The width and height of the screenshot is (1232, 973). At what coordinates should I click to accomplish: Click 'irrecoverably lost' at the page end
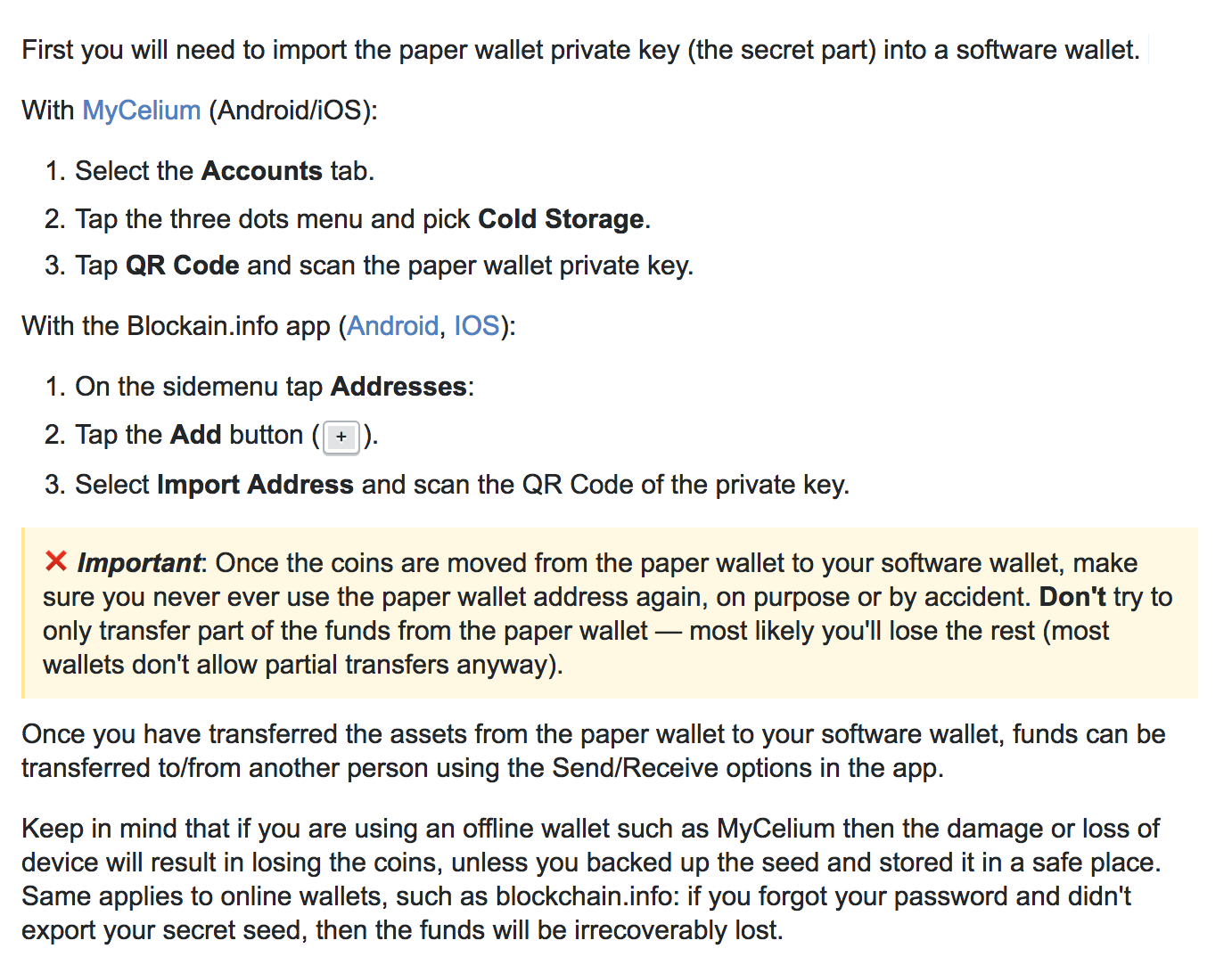(x=678, y=930)
